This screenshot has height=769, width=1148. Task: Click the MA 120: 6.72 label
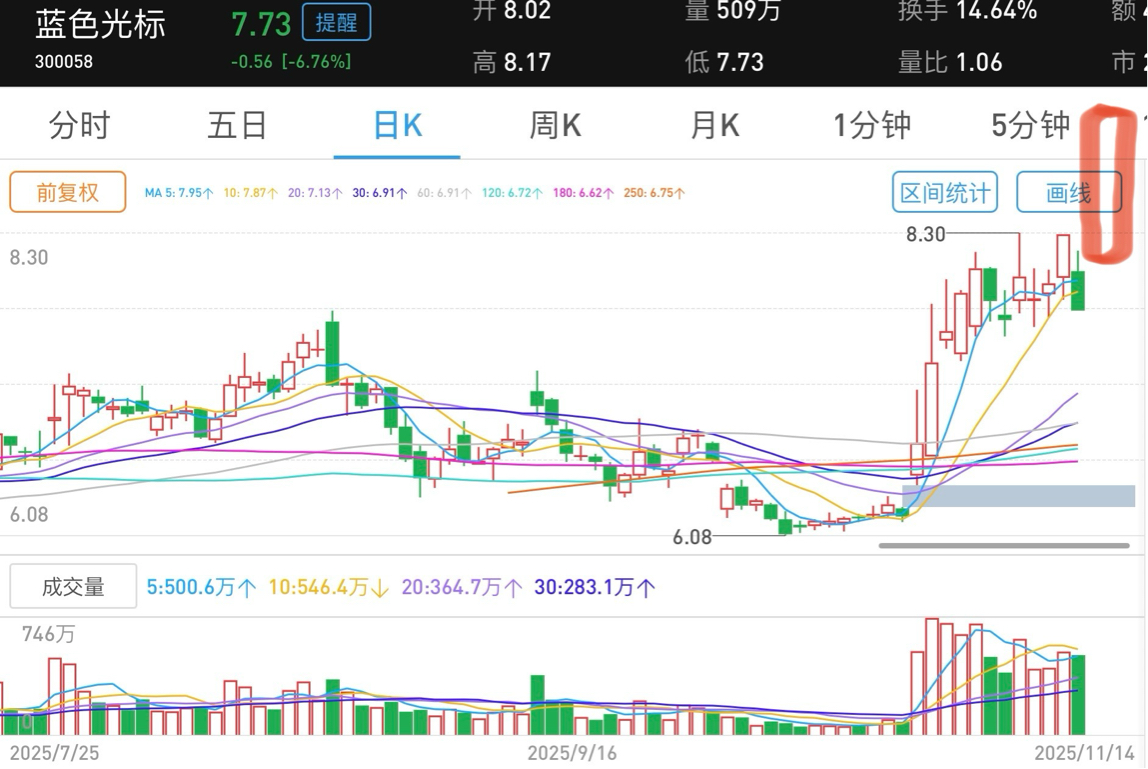[512, 193]
